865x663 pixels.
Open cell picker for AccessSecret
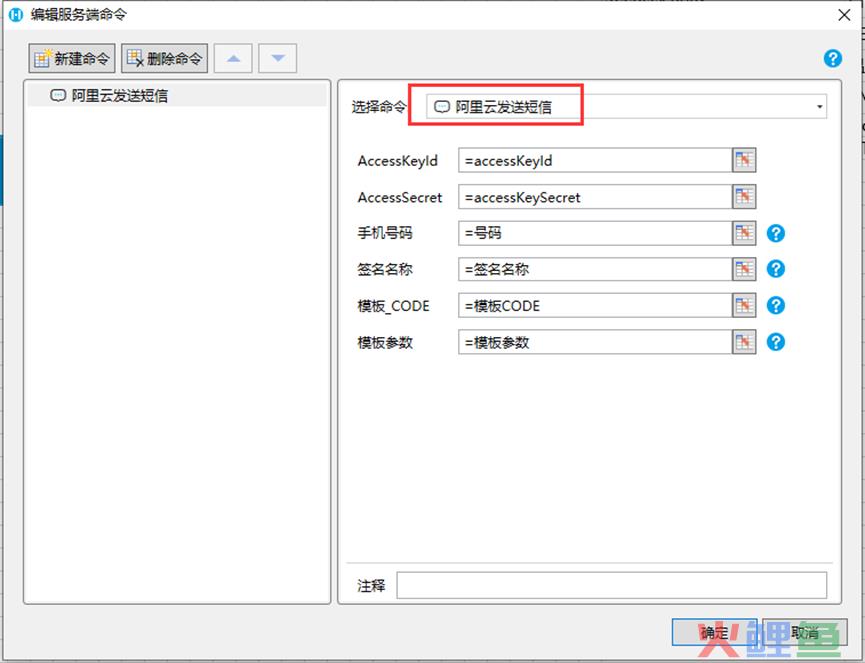pos(744,197)
